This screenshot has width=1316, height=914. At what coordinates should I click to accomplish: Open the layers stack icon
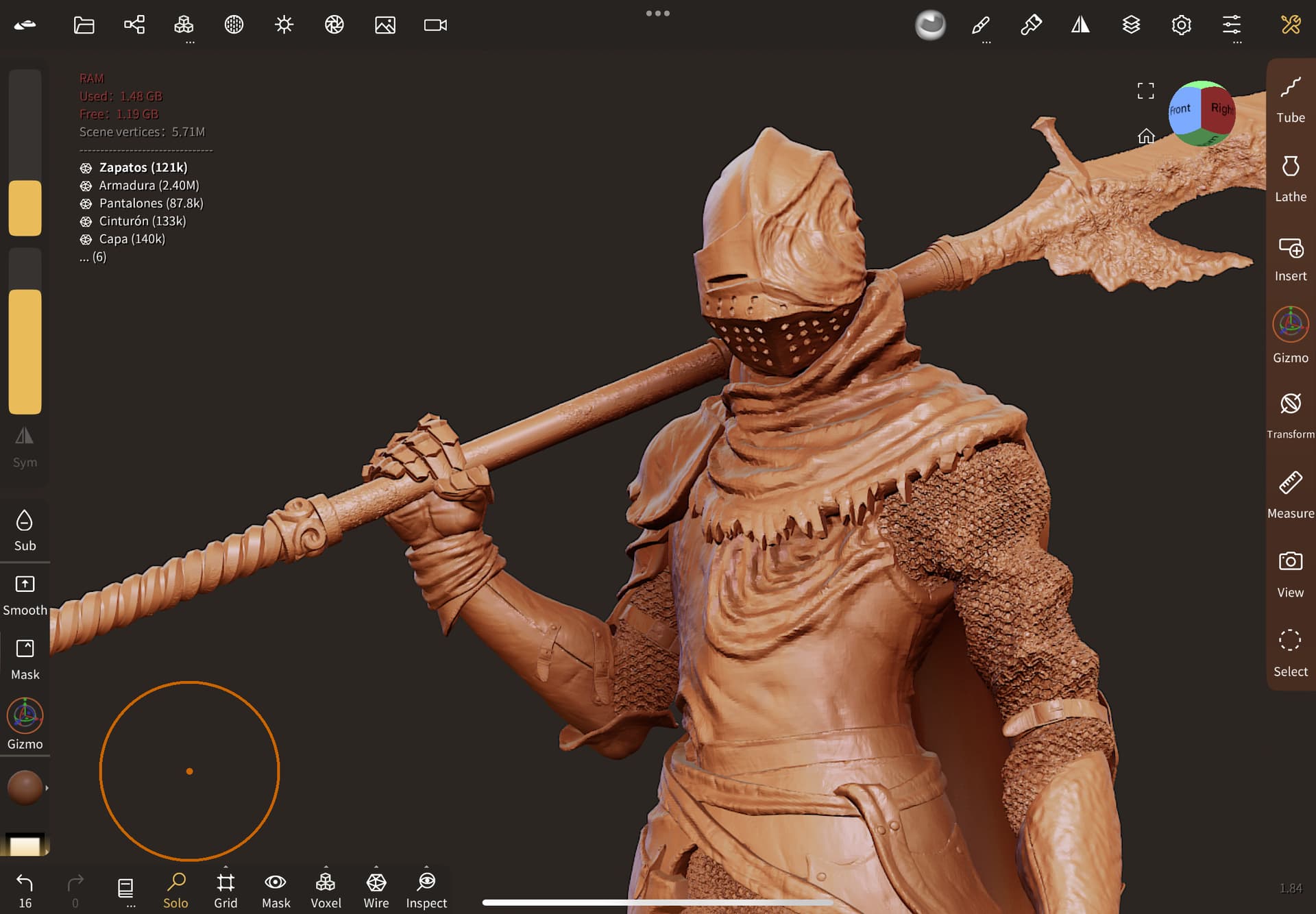(x=1131, y=25)
